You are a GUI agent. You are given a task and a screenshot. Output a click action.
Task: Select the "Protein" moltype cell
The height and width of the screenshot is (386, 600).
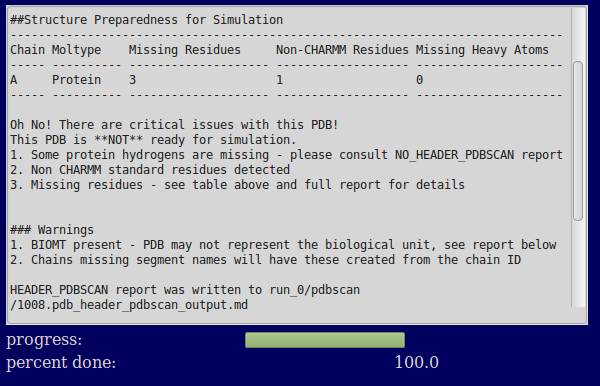click(x=77, y=80)
